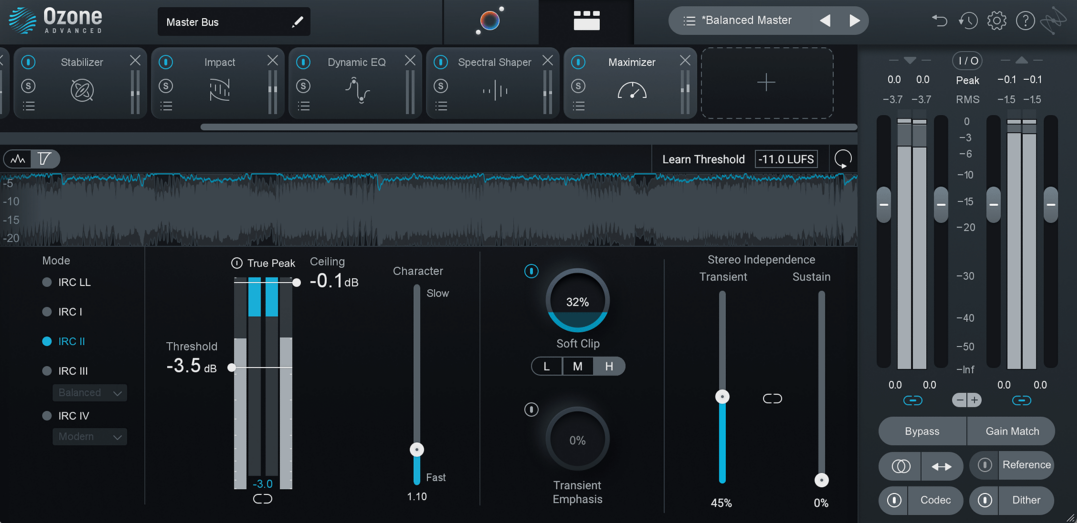Toggle True Peak limiting
1077x523 pixels.
pos(237,263)
